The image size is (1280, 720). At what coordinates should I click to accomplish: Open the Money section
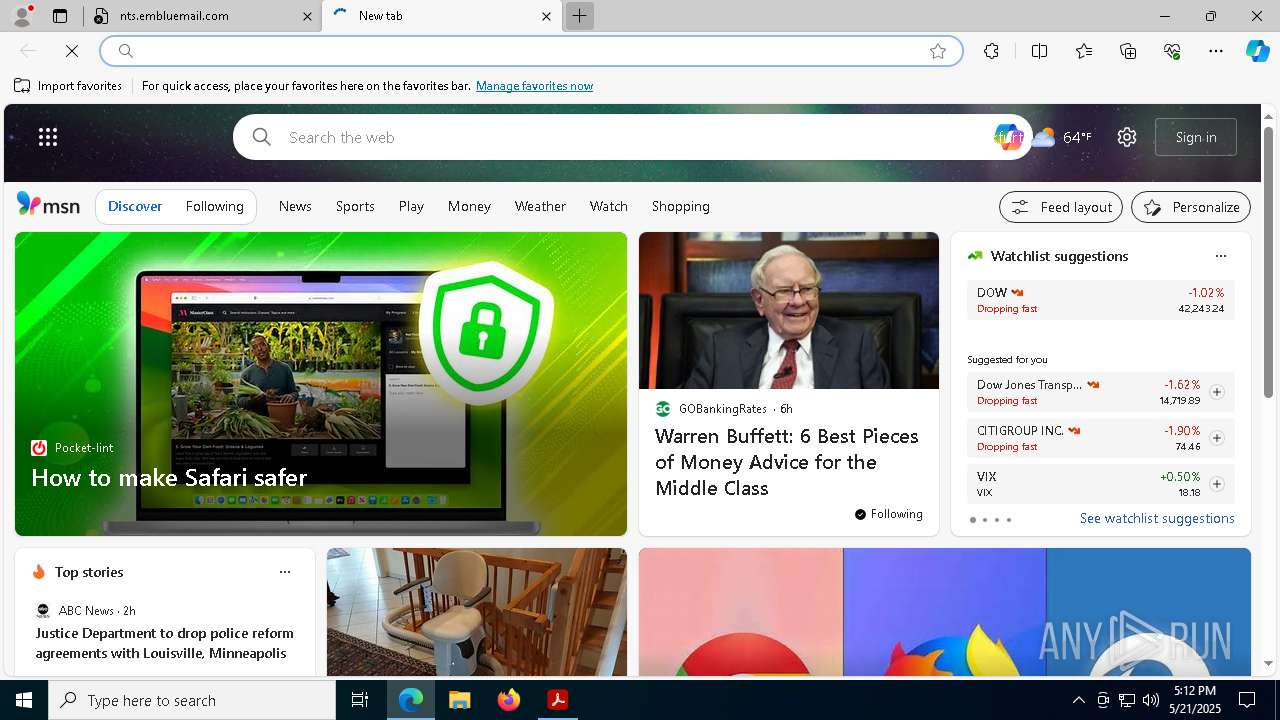(469, 206)
